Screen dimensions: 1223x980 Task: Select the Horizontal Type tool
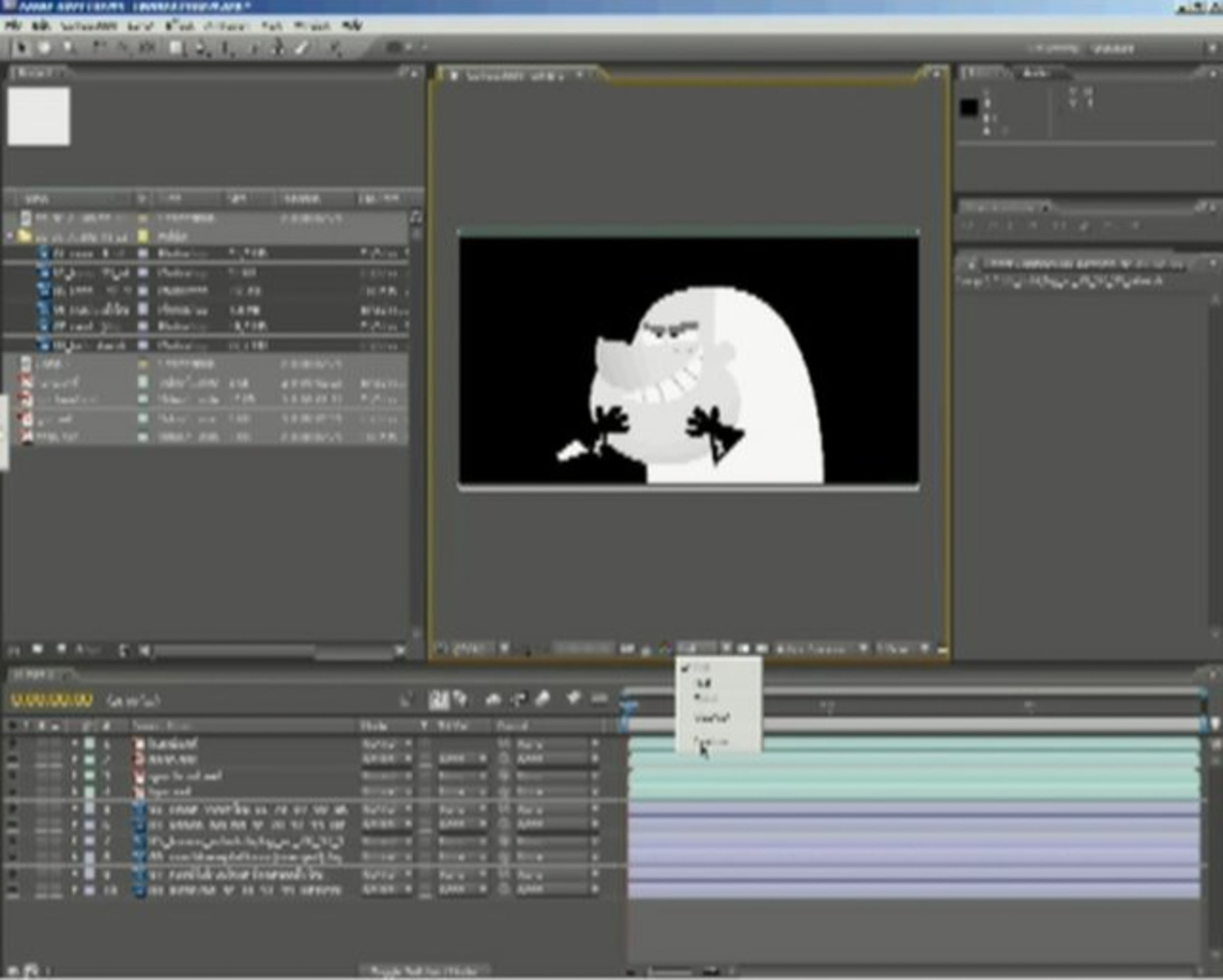click(x=226, y=49)
